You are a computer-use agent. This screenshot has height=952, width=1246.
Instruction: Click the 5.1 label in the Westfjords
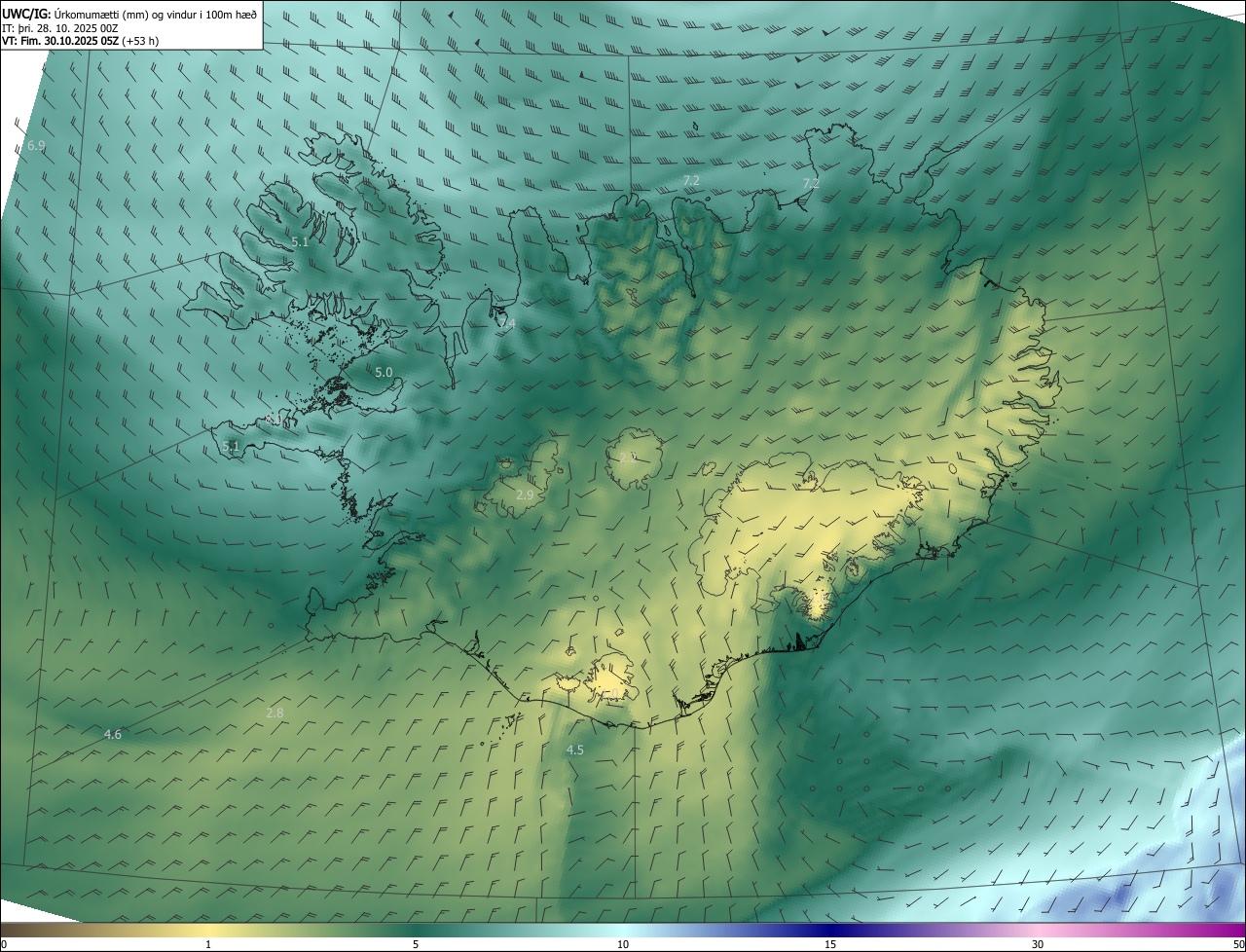300,241
